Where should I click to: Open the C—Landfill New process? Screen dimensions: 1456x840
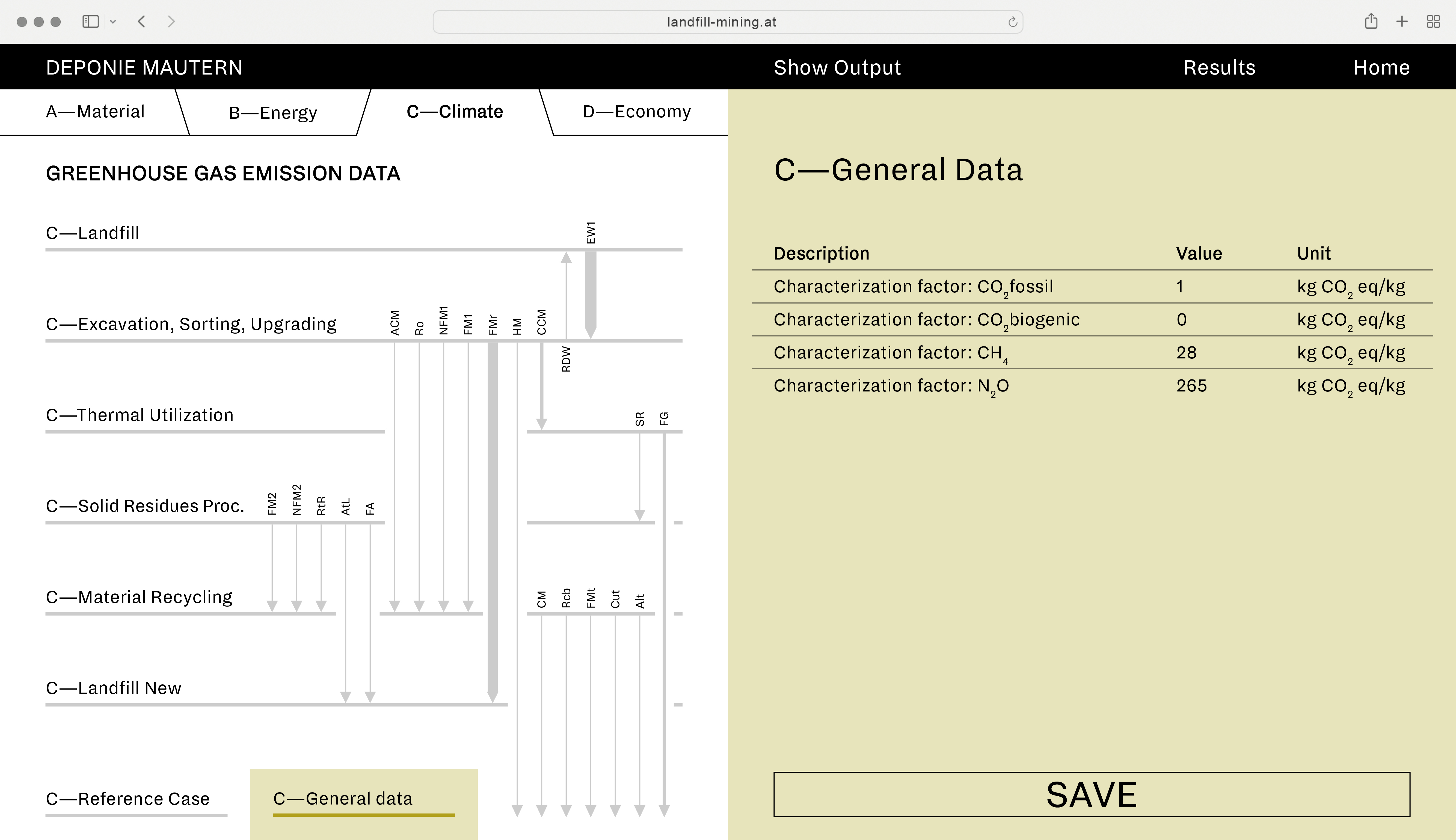(x=114, y=688)
